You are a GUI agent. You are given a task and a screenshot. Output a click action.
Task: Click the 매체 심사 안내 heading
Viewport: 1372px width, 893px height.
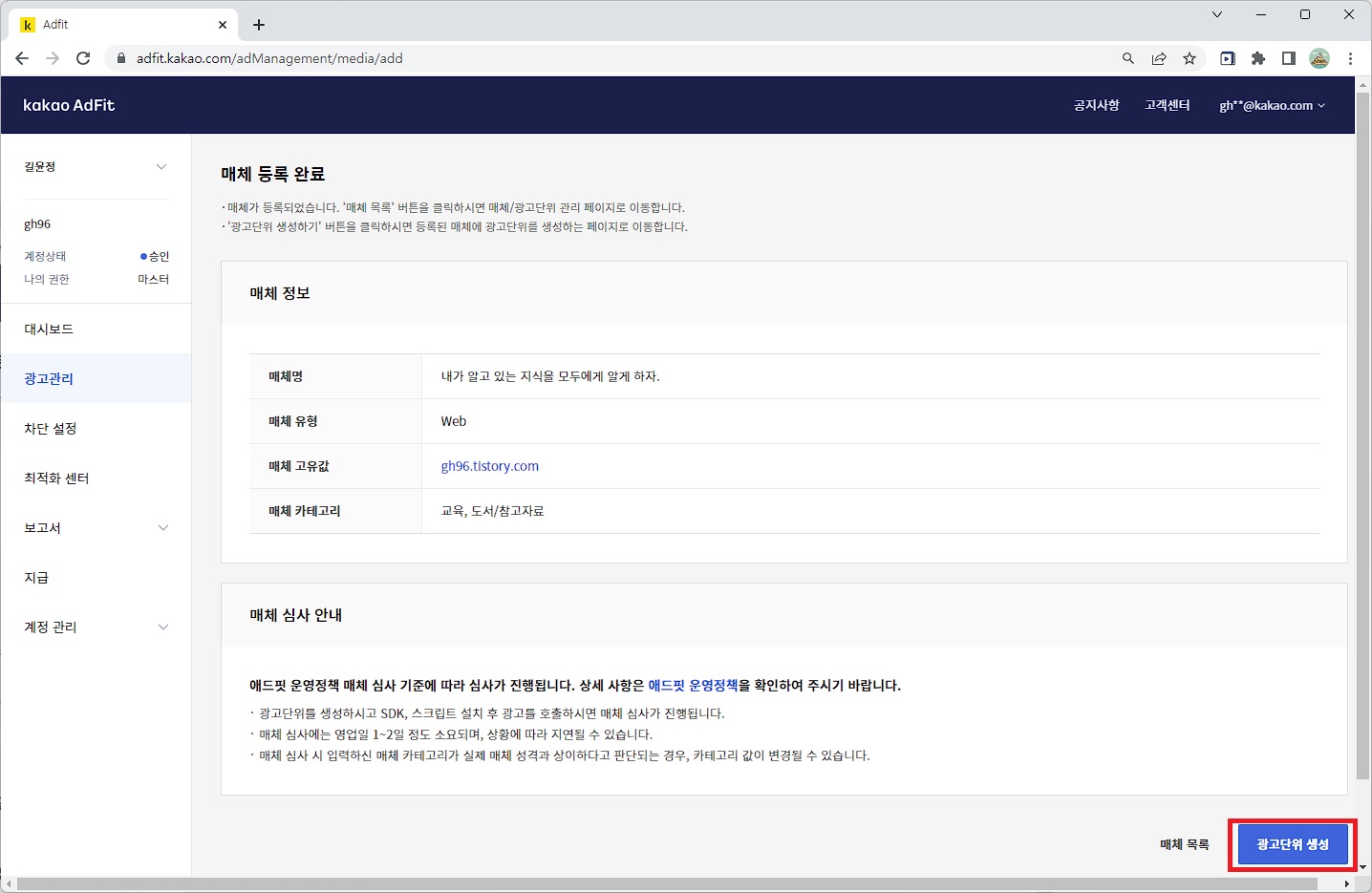pyautogui.click(x=296, y=615)
